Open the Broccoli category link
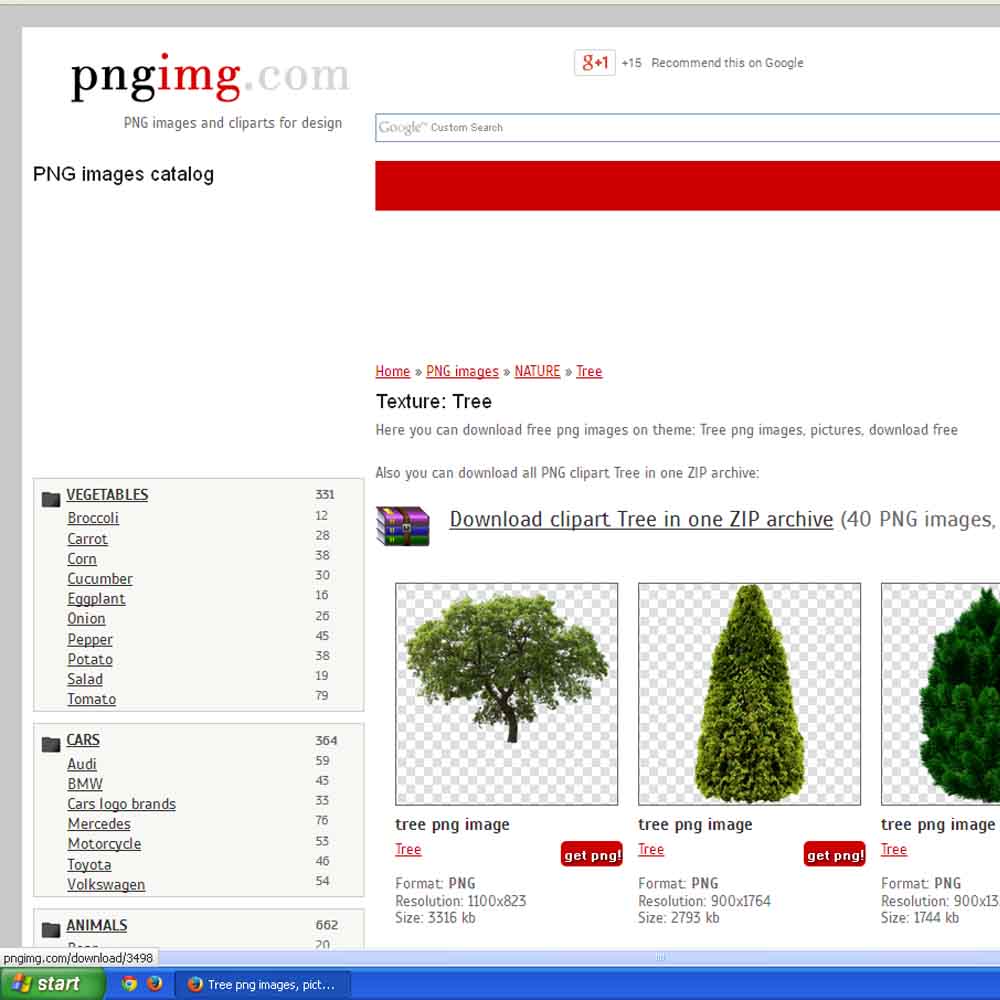The image size is (1000, 1000). (93, 518)
